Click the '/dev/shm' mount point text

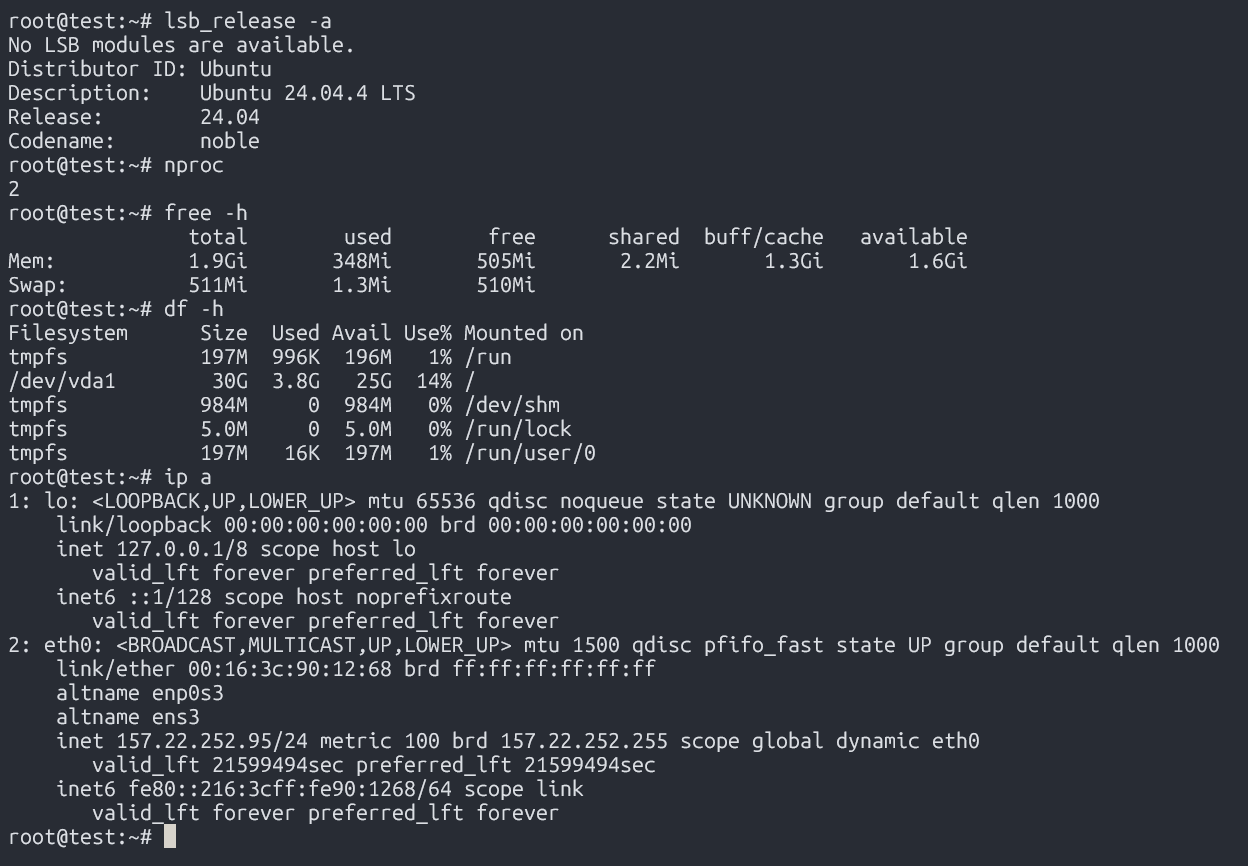coord(512,405)
